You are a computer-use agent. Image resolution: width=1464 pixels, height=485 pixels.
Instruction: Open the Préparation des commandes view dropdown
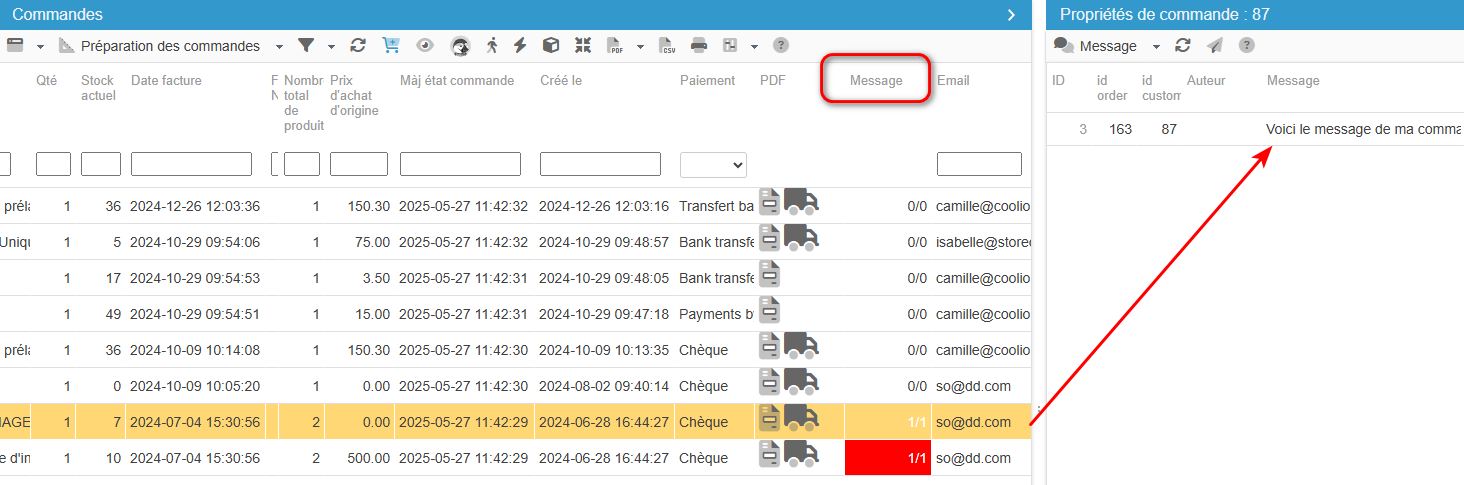(279, 46)
